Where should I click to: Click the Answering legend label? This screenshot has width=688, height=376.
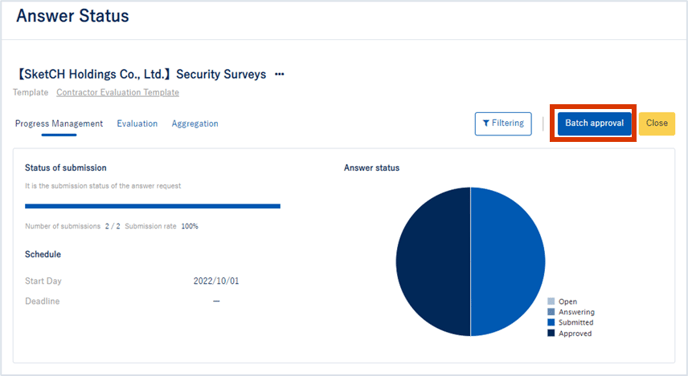[x=577, y=312]
